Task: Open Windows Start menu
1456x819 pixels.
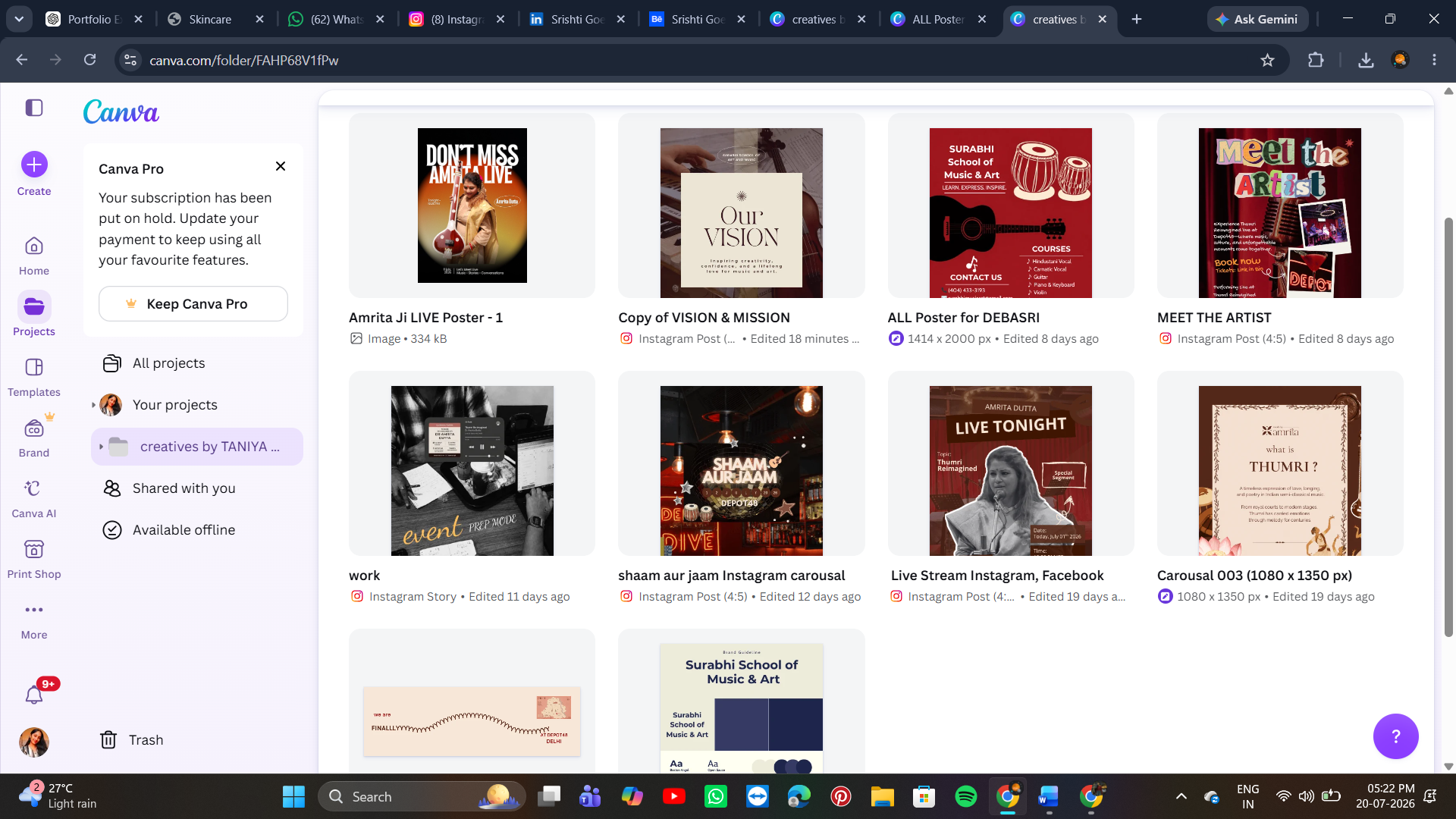Action: pos(293,796)
